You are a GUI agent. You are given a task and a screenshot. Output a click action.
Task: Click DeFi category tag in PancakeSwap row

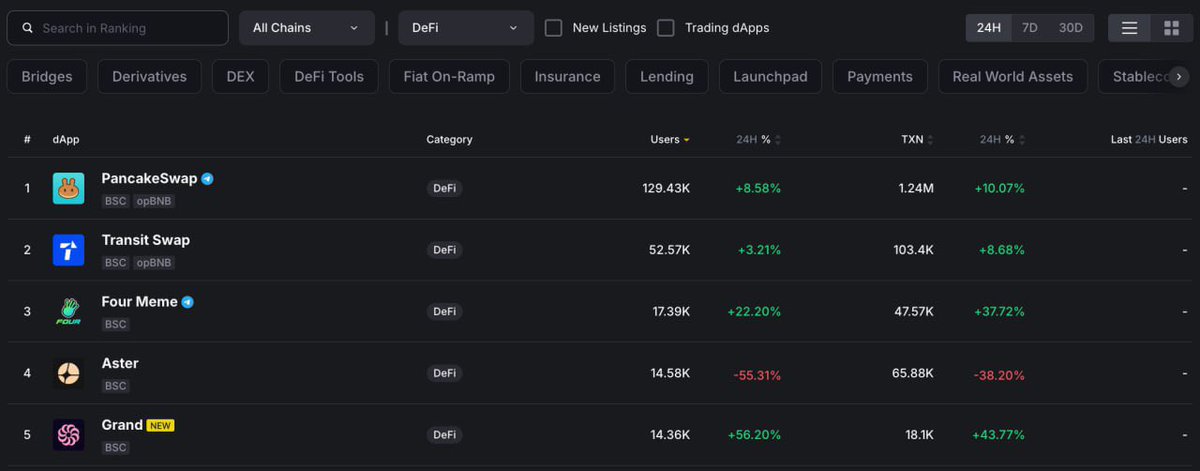coord(444,188)
